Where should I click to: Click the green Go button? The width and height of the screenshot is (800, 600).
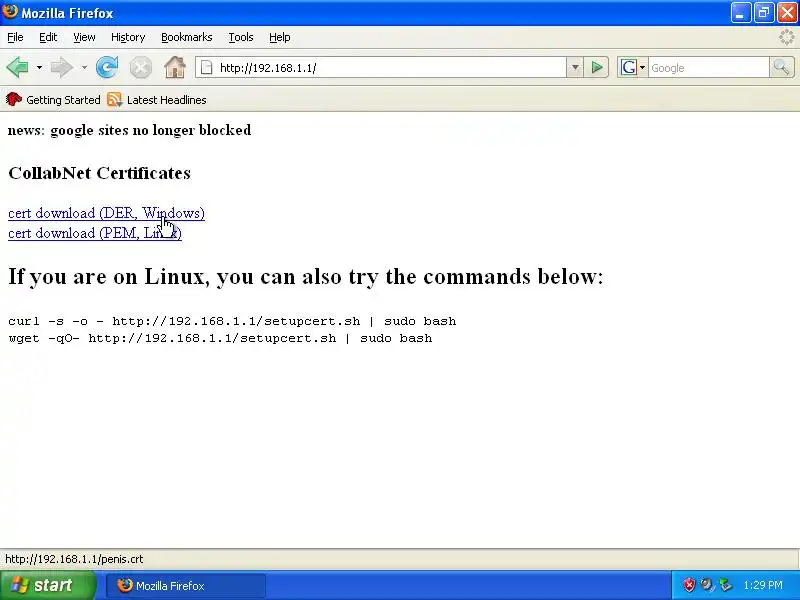click(596, 67)
